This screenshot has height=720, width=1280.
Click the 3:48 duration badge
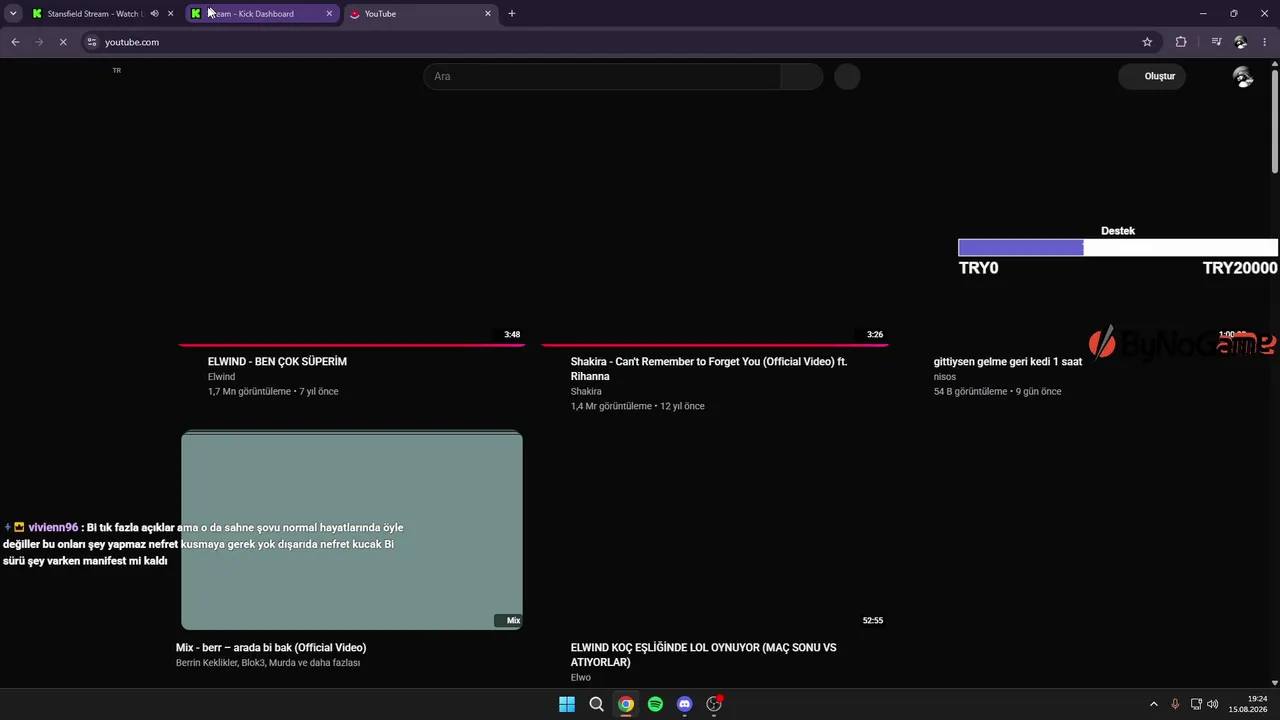coord(512,335)
